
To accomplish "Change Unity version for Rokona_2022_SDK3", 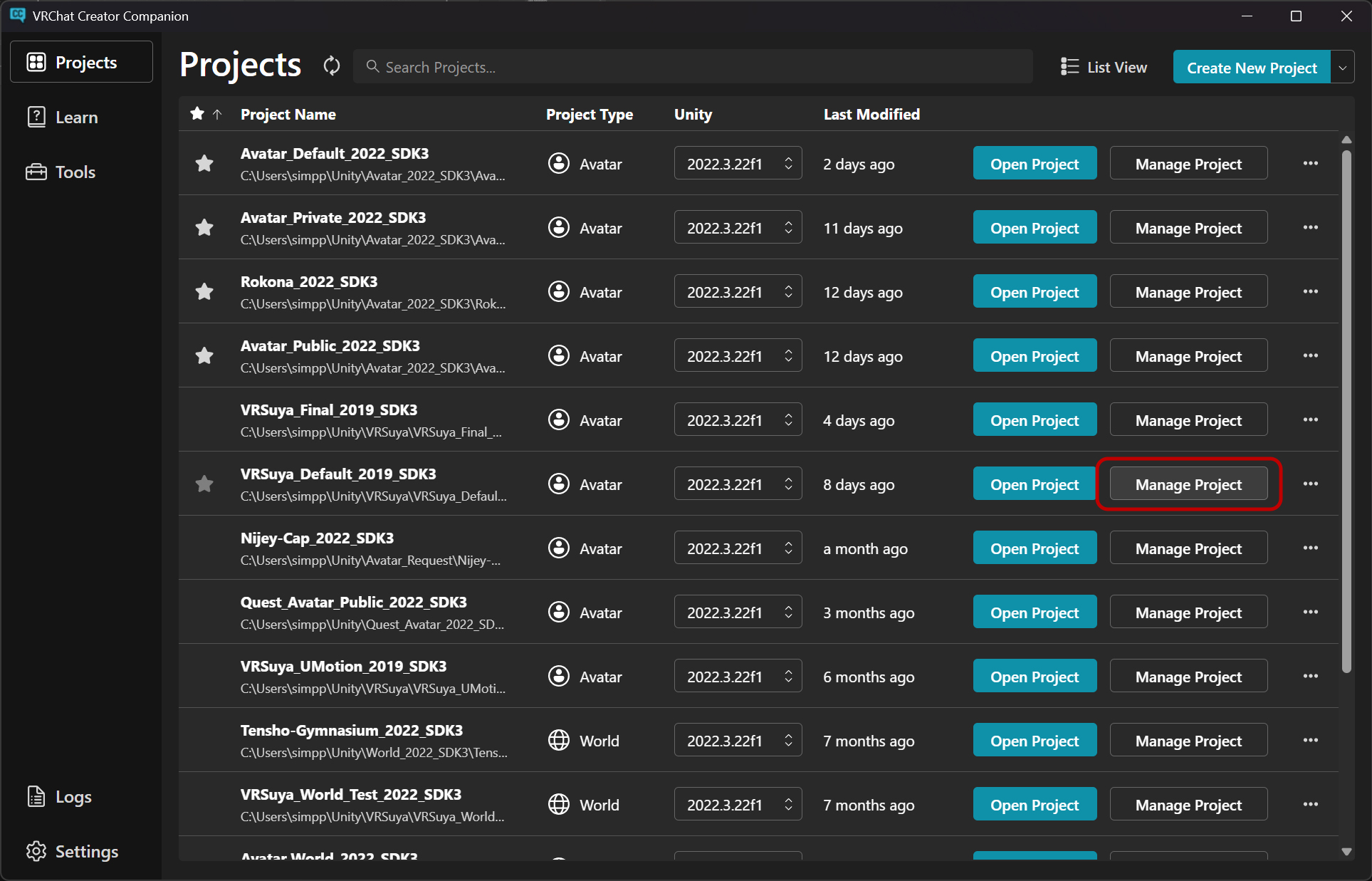I will 738,291.
